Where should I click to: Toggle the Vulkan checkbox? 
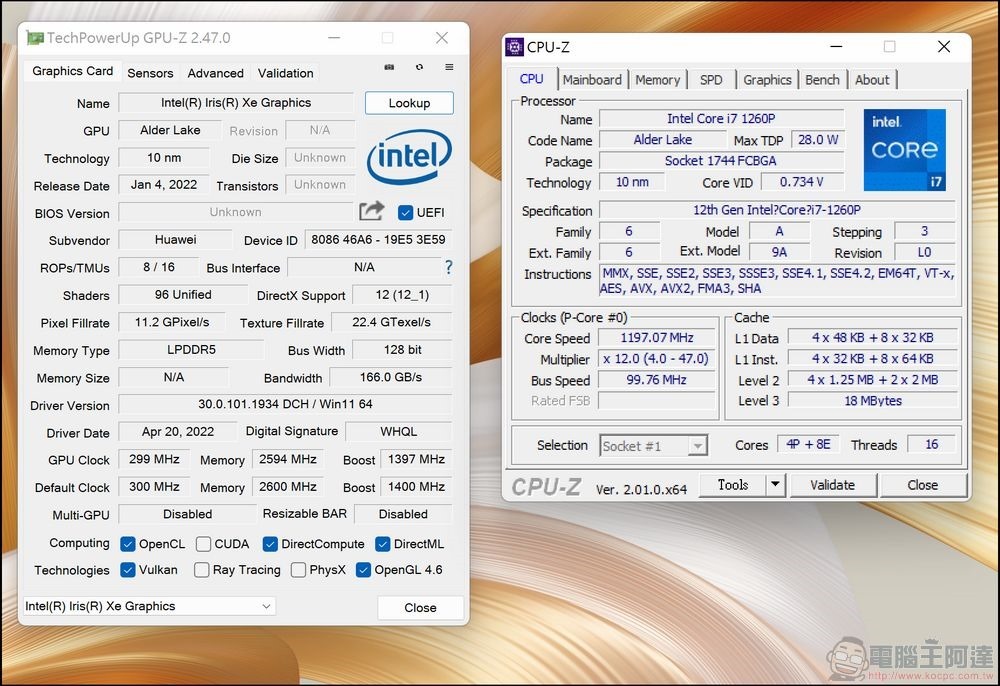pos(128,570)
